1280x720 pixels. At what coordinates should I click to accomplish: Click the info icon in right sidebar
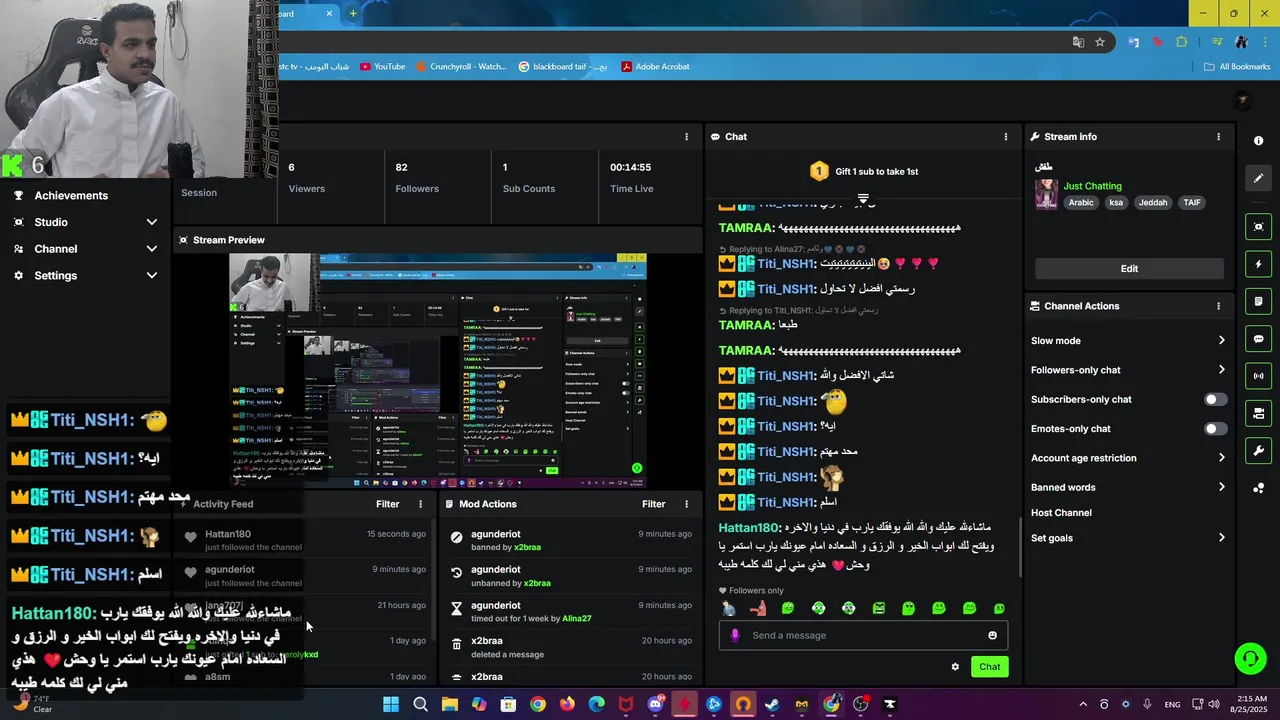1259,141
